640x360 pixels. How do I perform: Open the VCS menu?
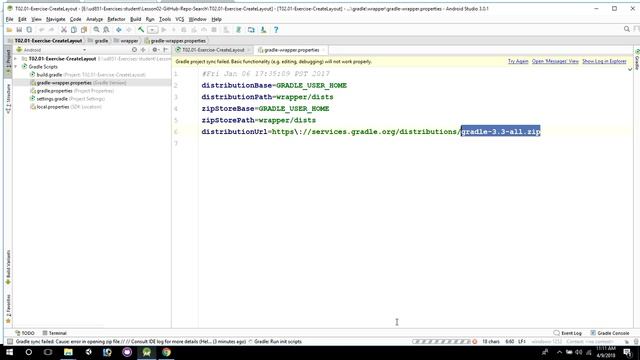(x=180, y=19)
